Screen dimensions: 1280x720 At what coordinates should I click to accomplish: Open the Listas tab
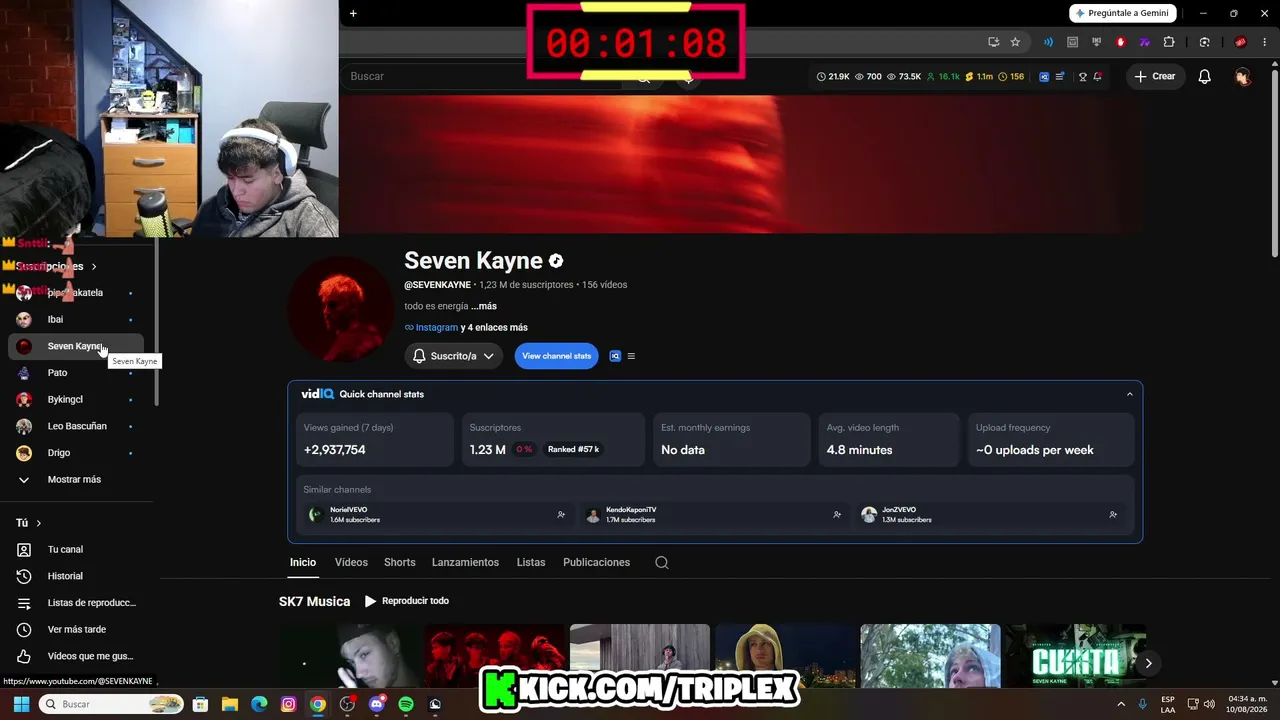pyautogui.click(x=531, y=562)
